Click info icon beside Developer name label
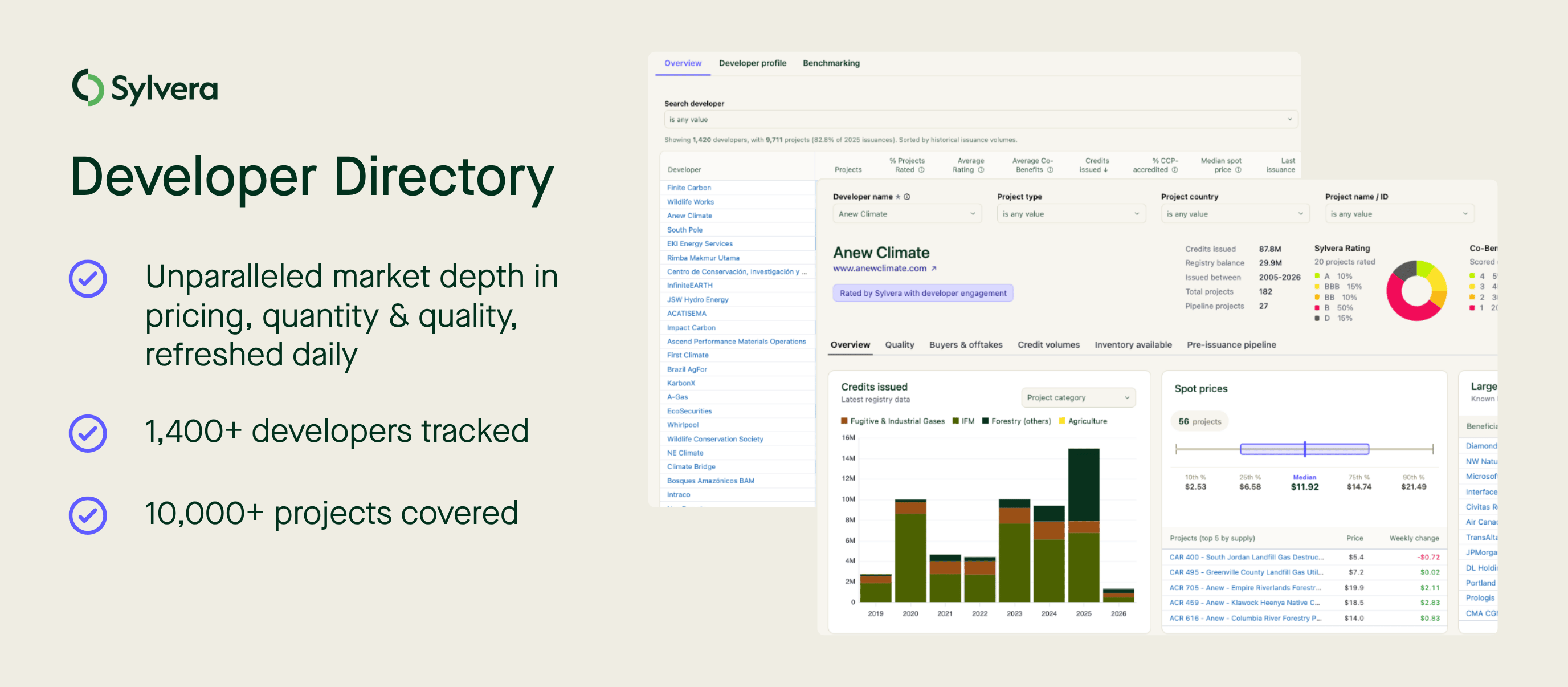Viewport: 1568px width, 687px height. 907,197
